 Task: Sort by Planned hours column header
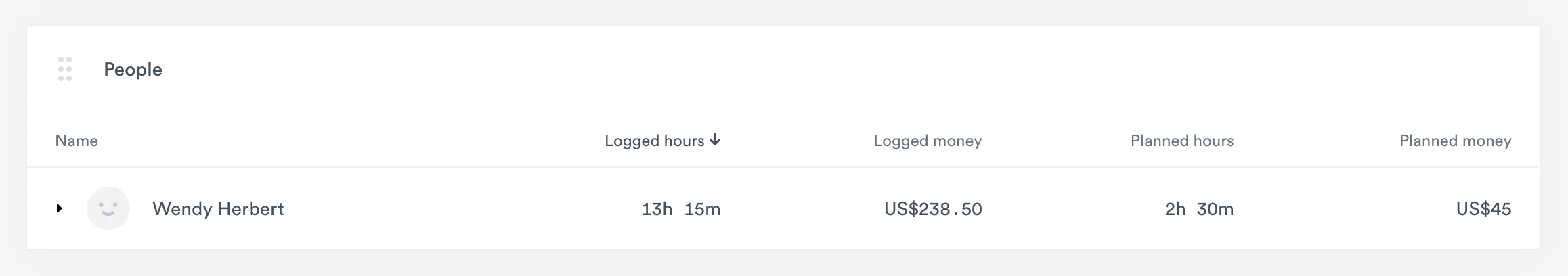click(1181, 141)
